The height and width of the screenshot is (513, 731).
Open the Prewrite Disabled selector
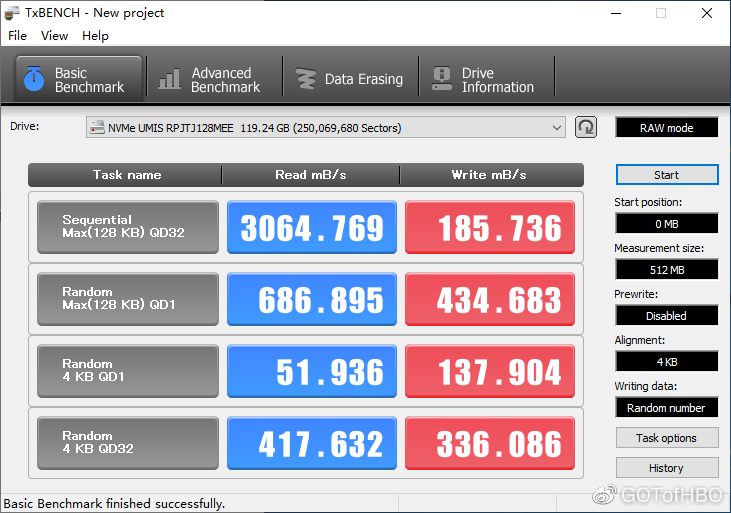coord(666,315)
